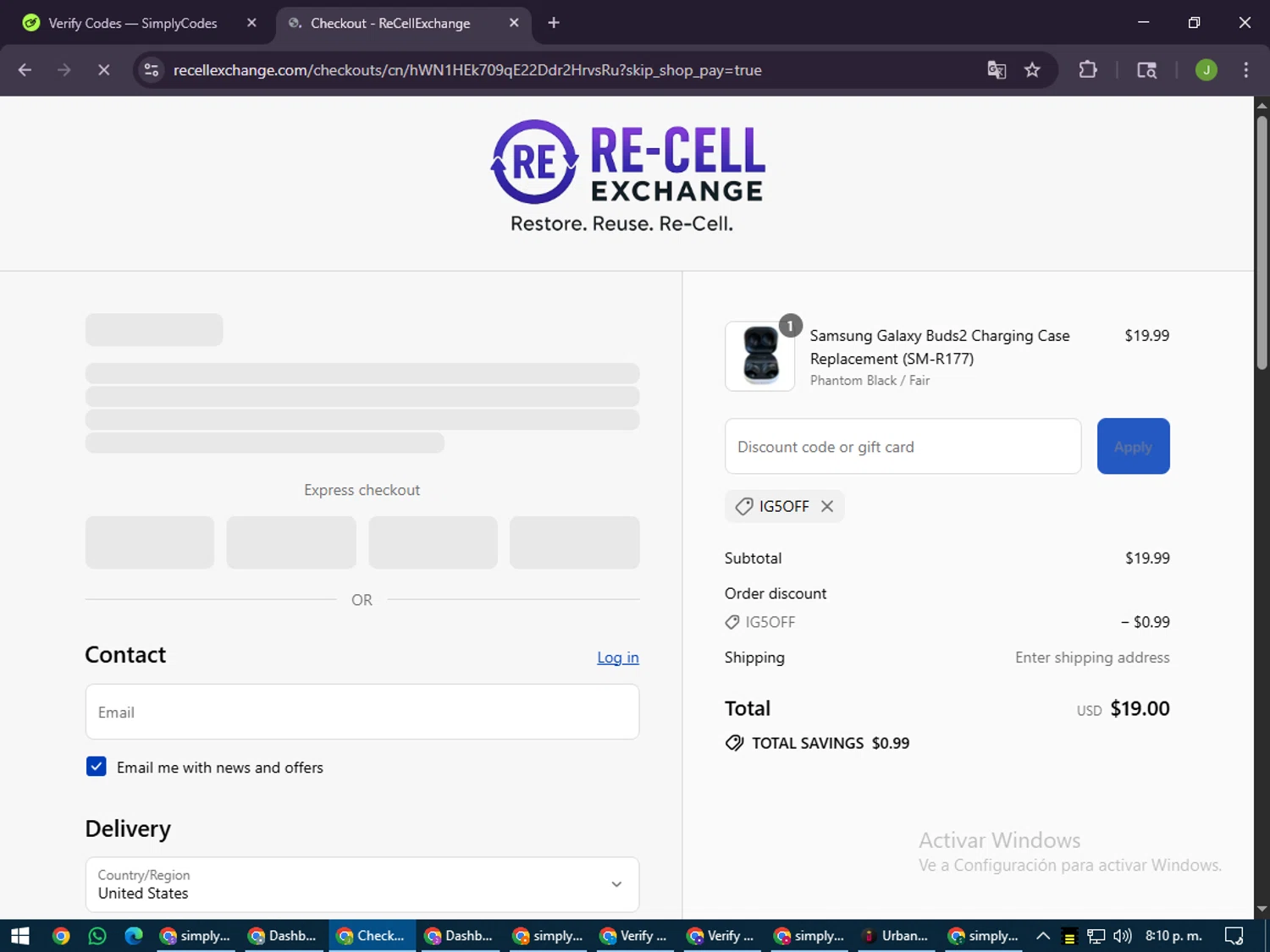Switch to the Check... taskbar window
The image size is (1270, 952).
tap(372, 935)
